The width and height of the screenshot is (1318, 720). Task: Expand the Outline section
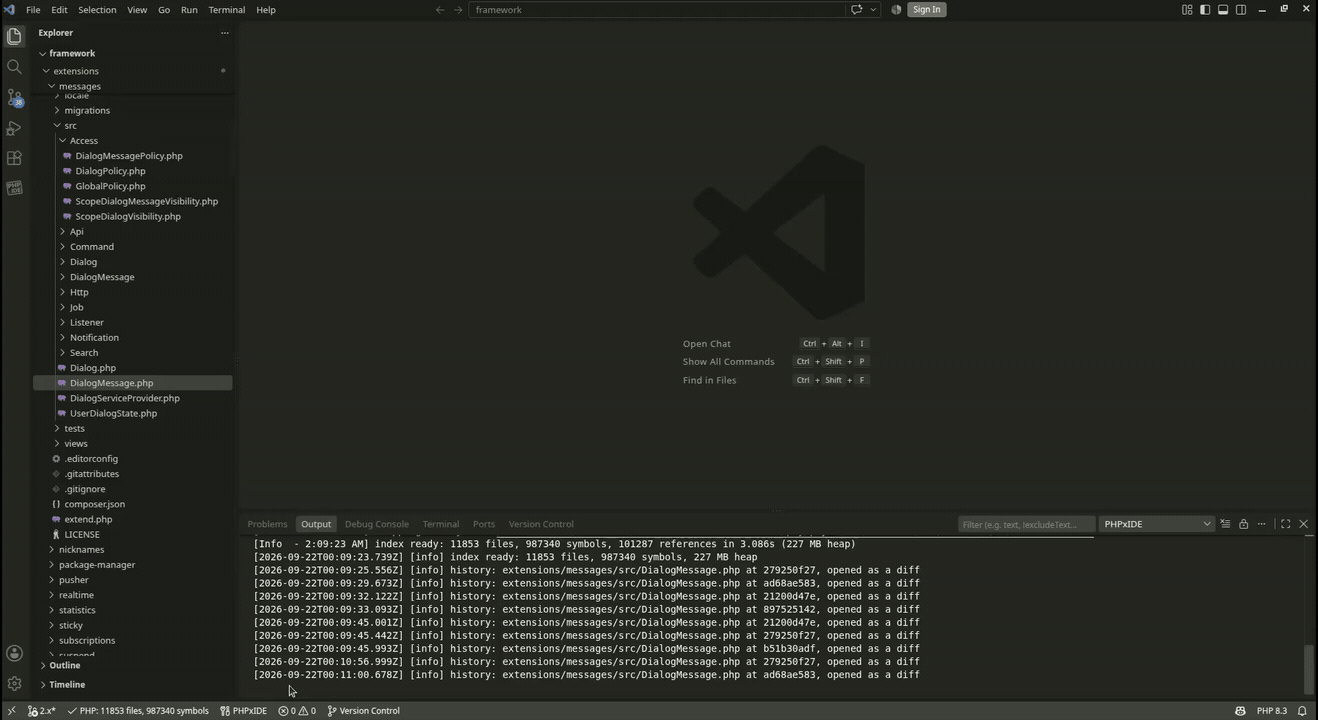point(64,666)
